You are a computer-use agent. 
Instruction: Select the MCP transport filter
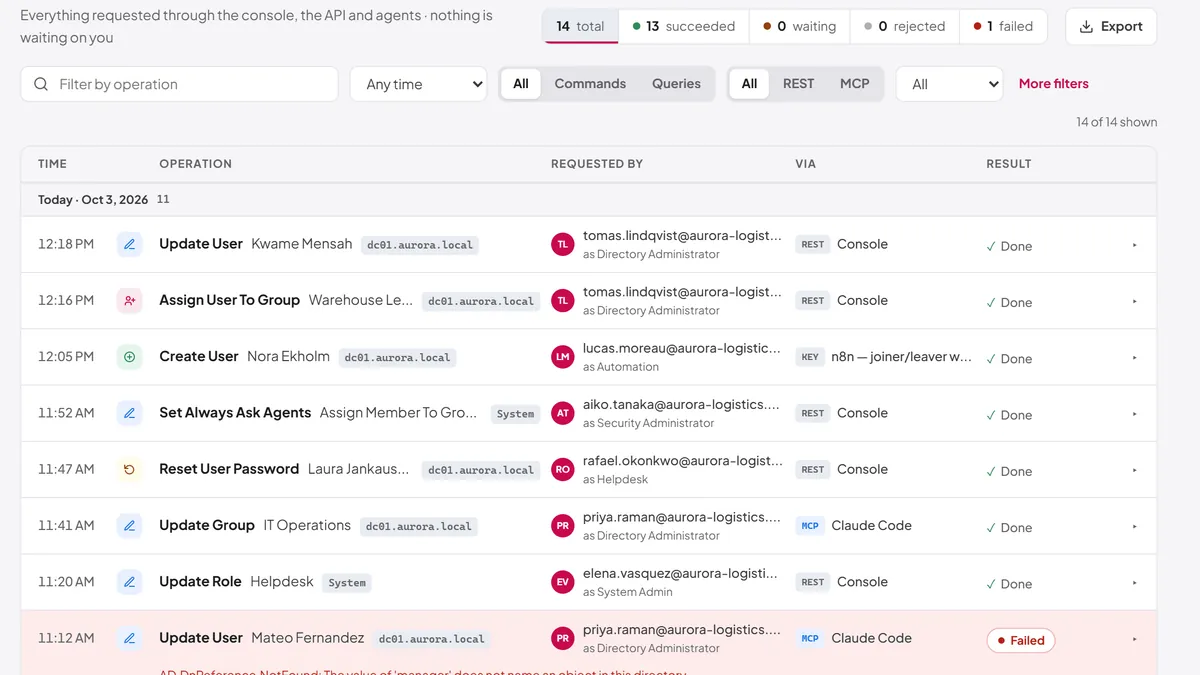pyautogui.click(x=855, y=84)
